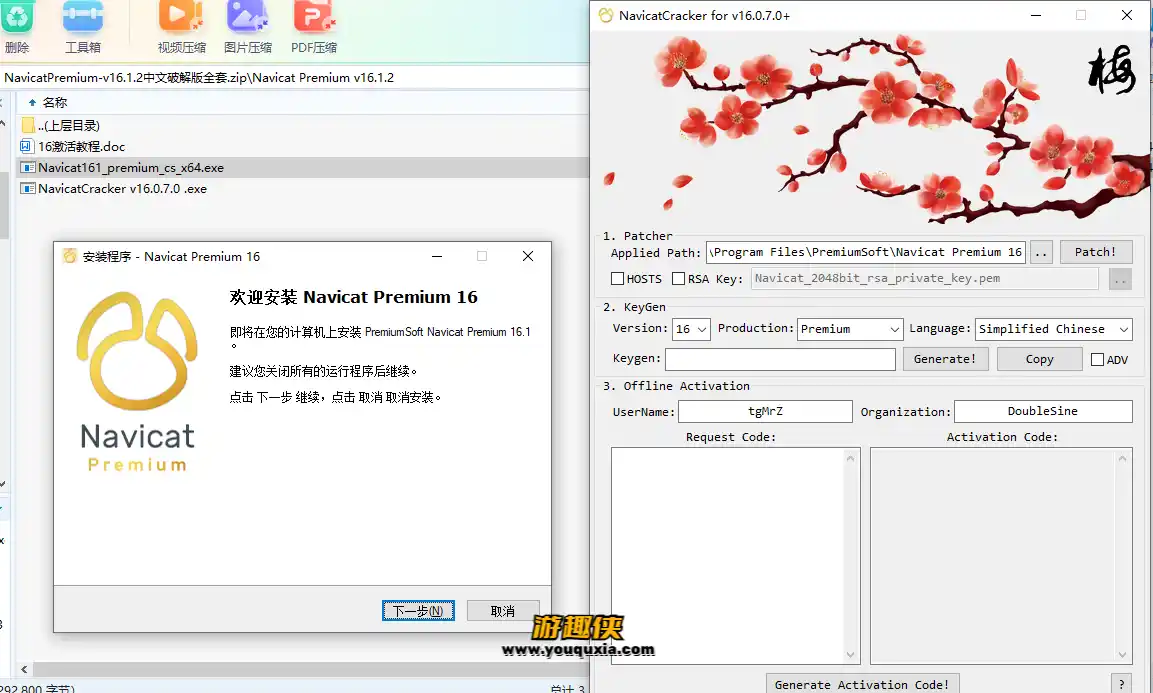Browse for the Applied Path with the .. button
1153x693 pixels.
pos(1041,252)
